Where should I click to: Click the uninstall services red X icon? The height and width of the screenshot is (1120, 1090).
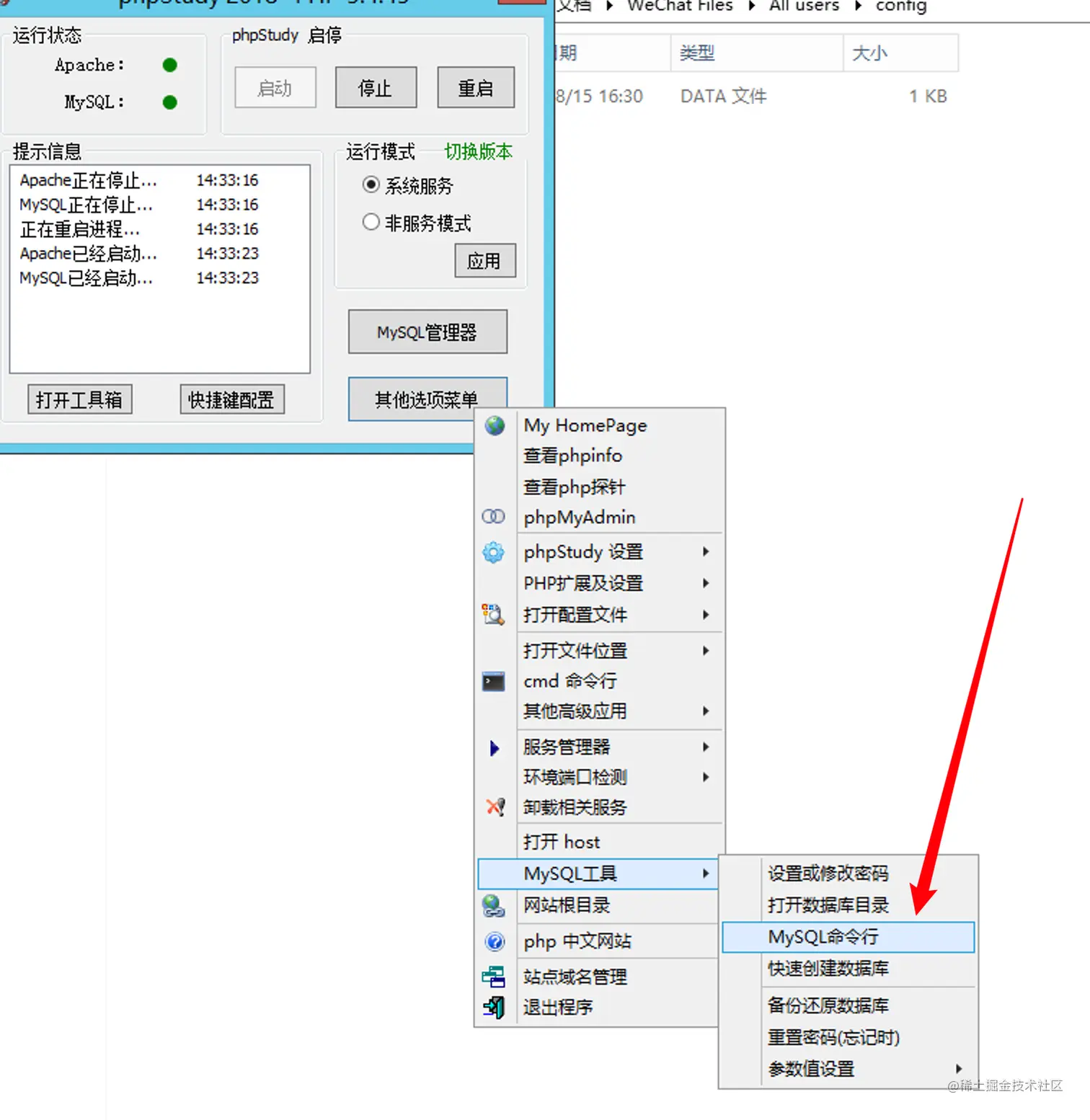(495, 807)
